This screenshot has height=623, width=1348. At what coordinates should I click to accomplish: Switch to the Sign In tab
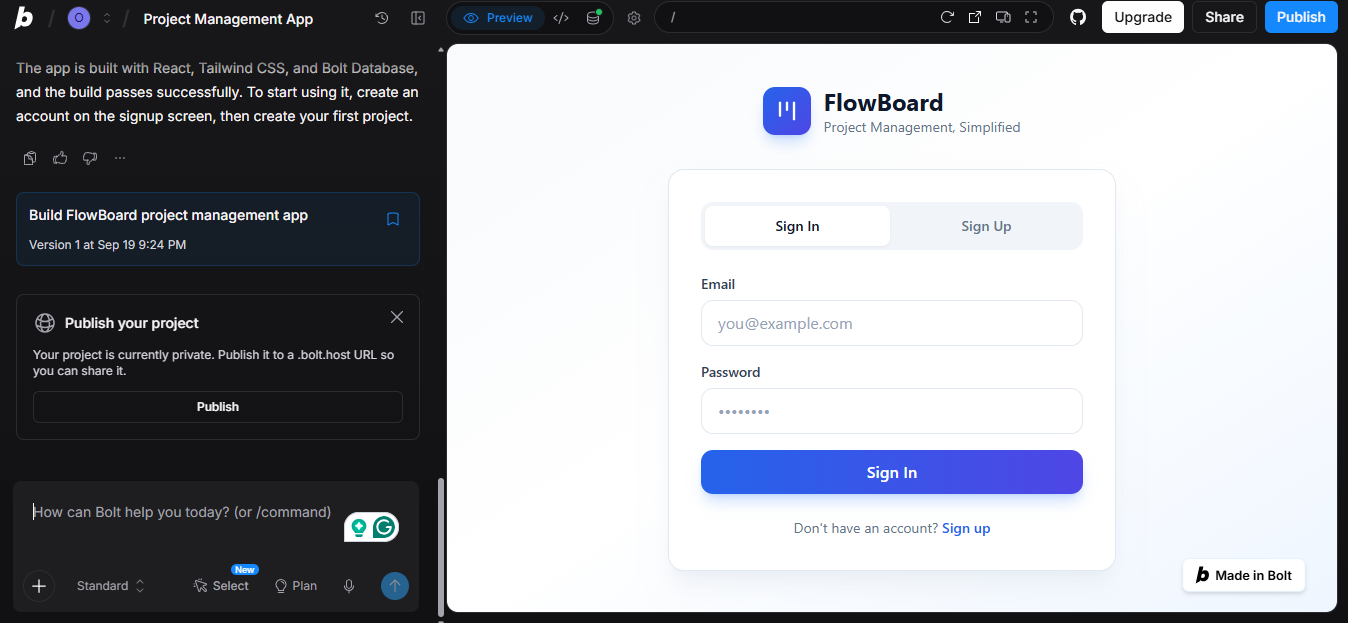tap(797, 226)
